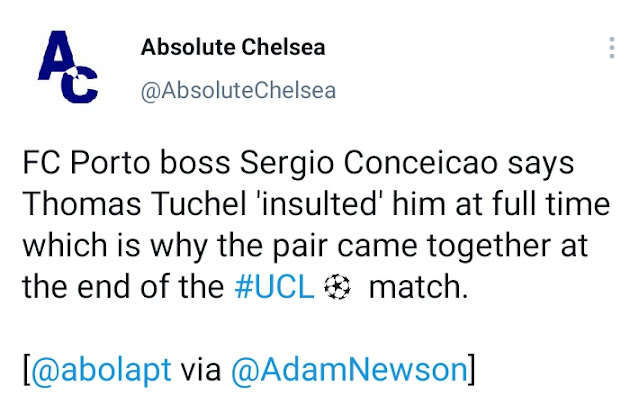
Task: Open the @AbsoluteChelsea handle
Action: tap(238, 90)
